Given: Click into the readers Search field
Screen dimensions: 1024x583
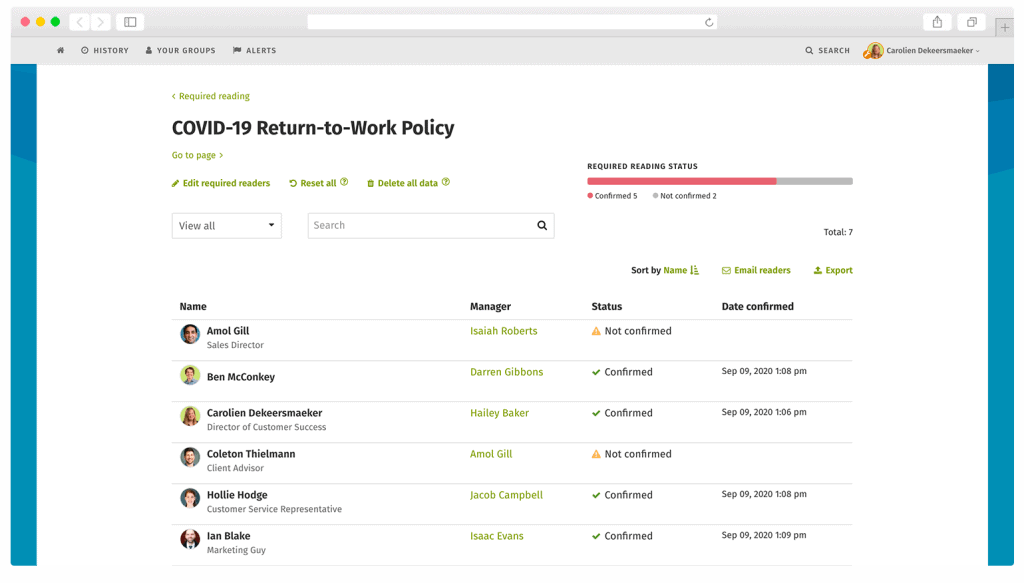Looking at the screenshot, I should tap(418, 226).
